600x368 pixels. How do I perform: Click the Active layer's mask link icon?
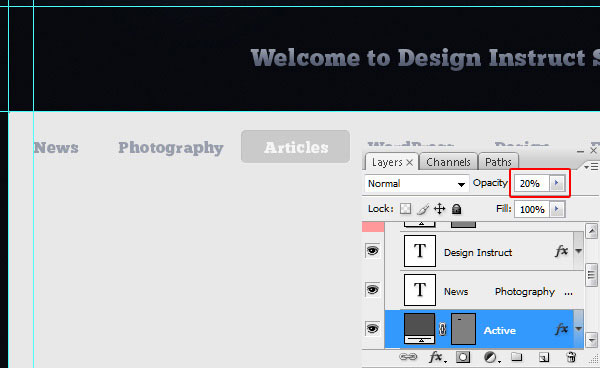coord(443,329)
